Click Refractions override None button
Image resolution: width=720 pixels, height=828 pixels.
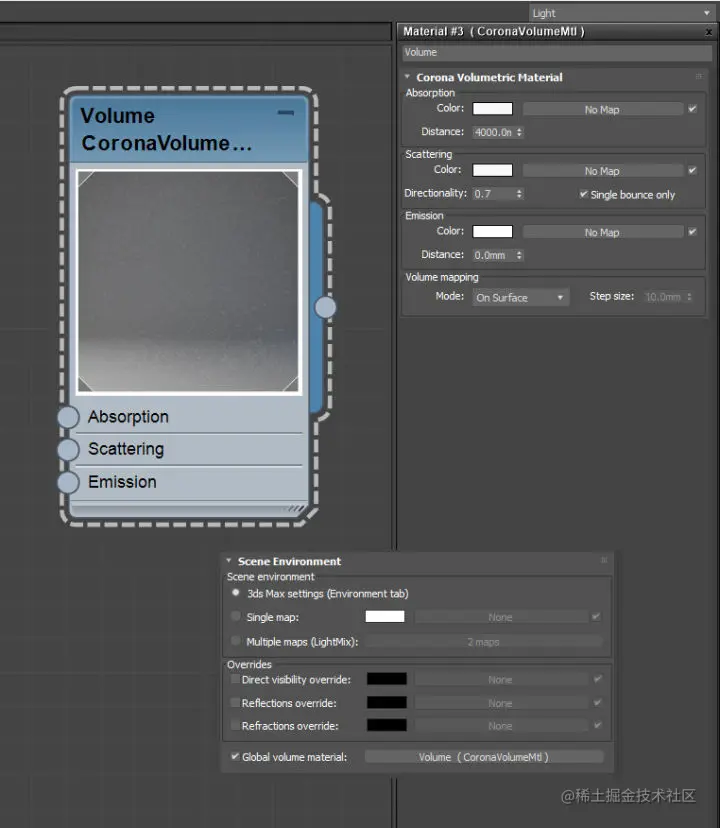coord(500,726)
